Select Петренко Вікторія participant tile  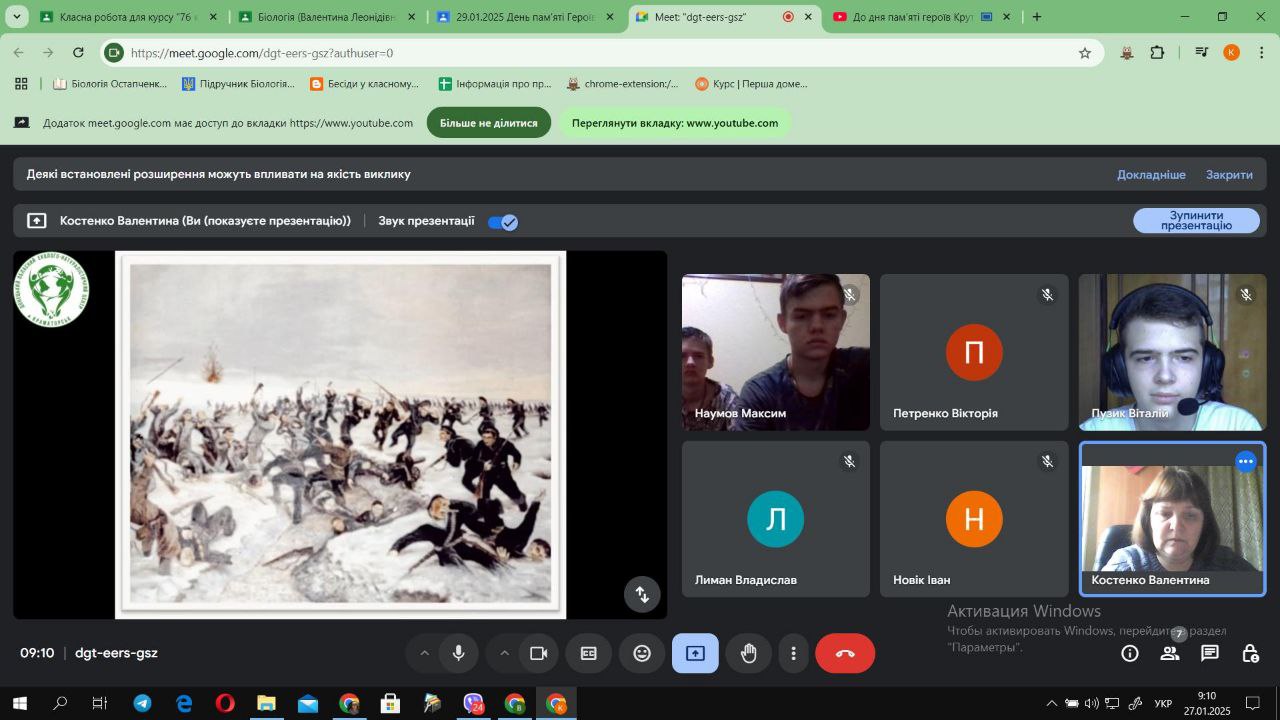pos(974,352)
